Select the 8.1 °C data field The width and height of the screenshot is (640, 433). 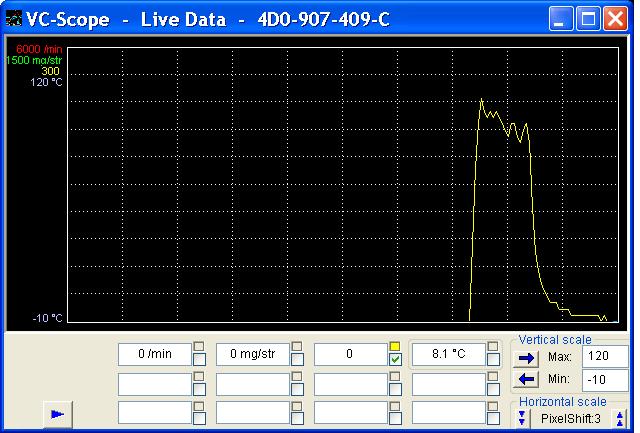pyautogui.click(x=447, y=354)
